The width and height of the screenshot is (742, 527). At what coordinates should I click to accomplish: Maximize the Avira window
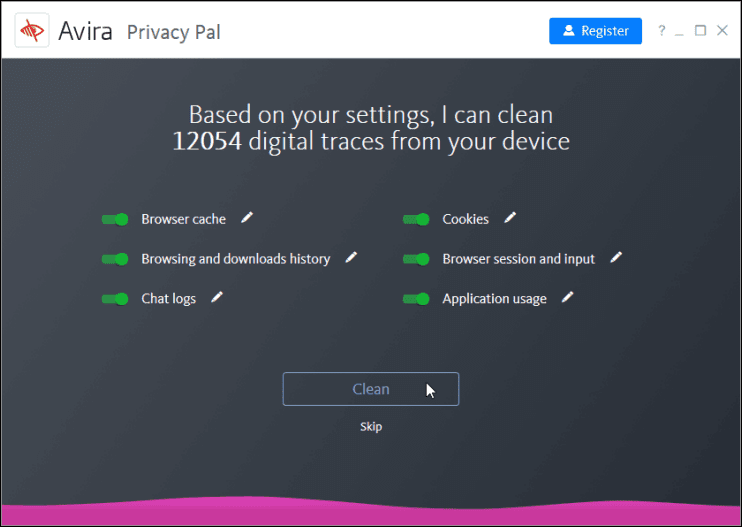[x=701, y=31]
